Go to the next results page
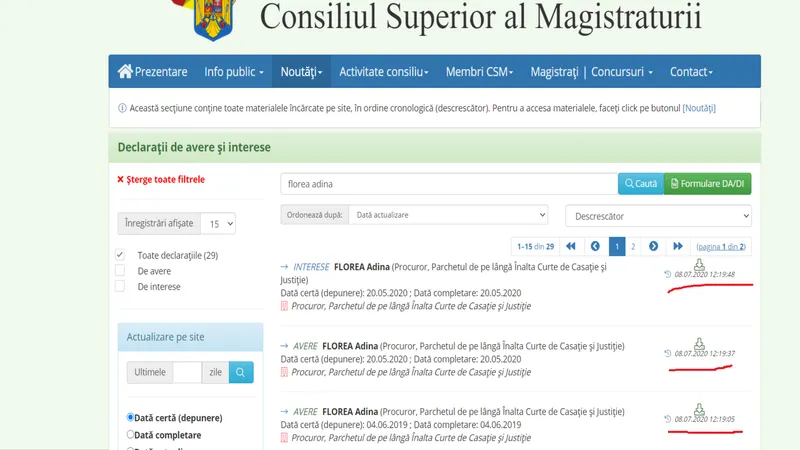Screen dimensions: 800x450 [653, 246]
